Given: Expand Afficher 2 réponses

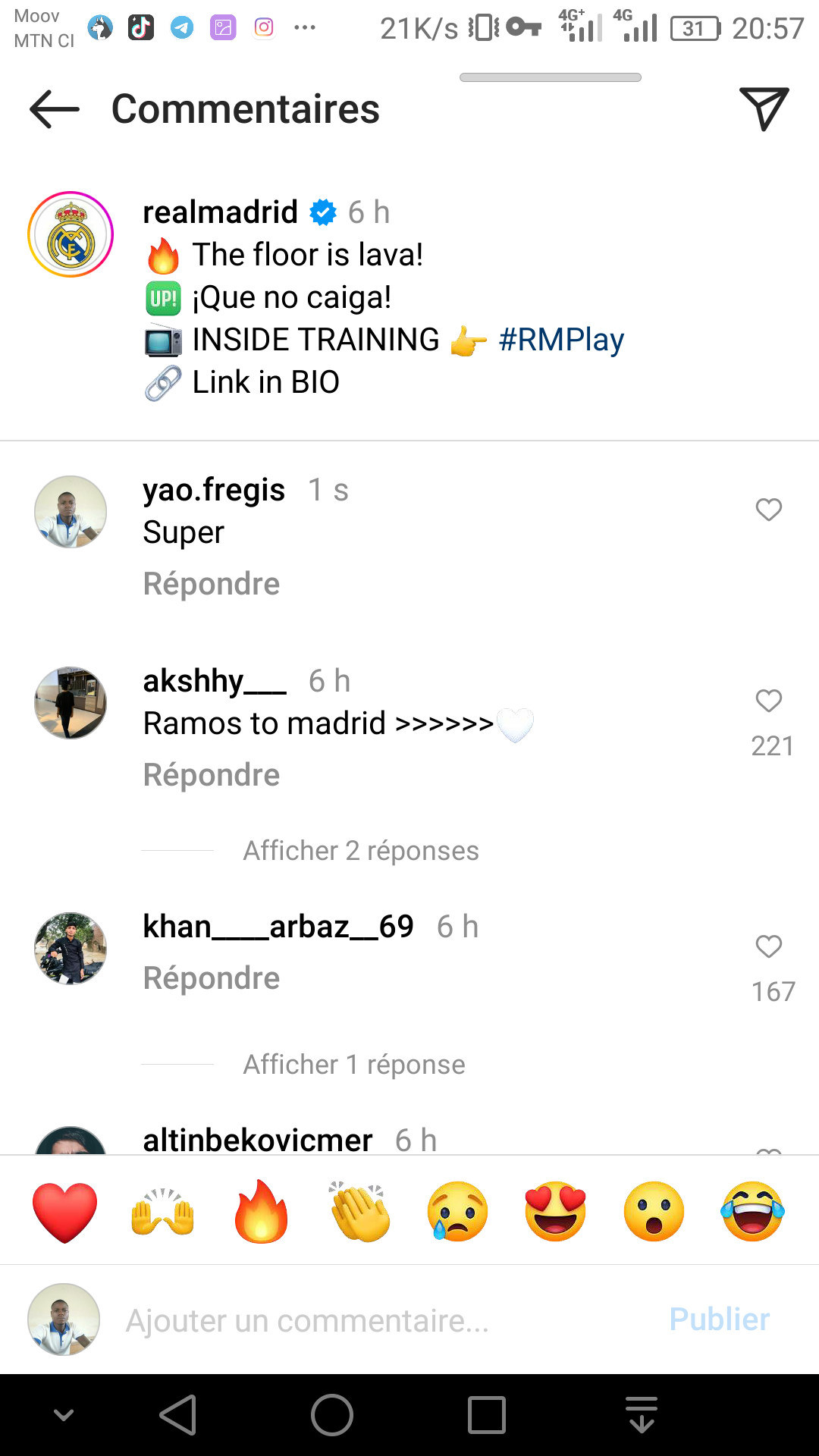Looking at the screenshot, I should click(x=361, y=851).
